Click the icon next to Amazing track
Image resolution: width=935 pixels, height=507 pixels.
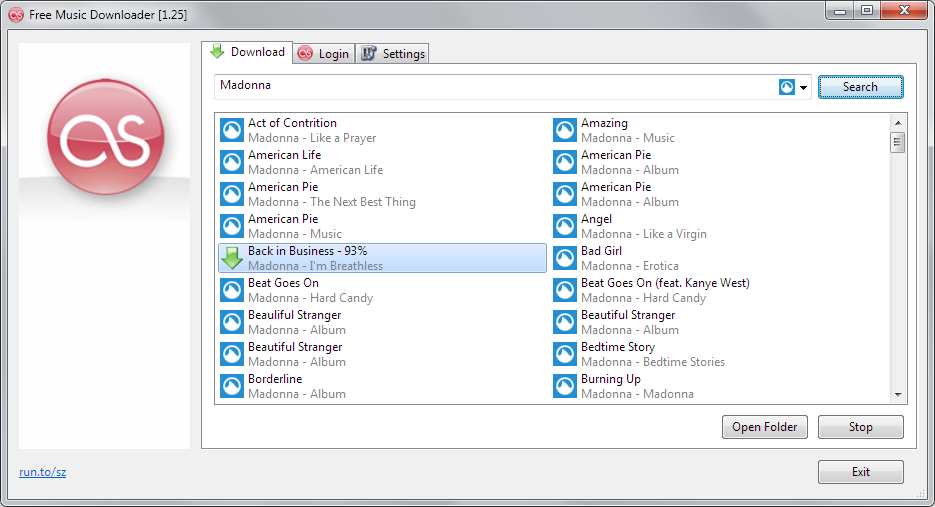tap(565, 130)
